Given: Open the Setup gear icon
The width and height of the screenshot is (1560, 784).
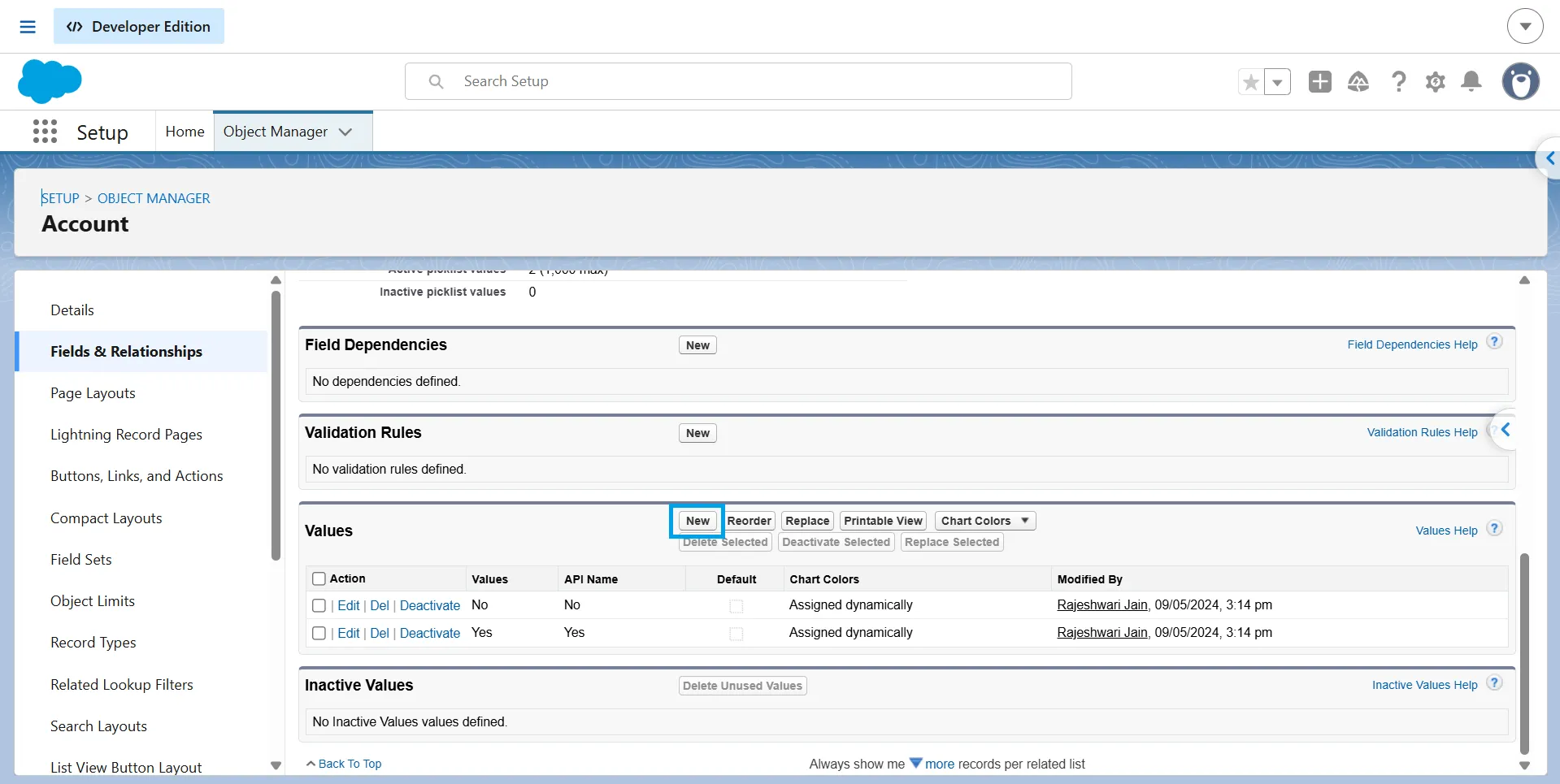Looking at the screenshot, I should [1436, 82].
